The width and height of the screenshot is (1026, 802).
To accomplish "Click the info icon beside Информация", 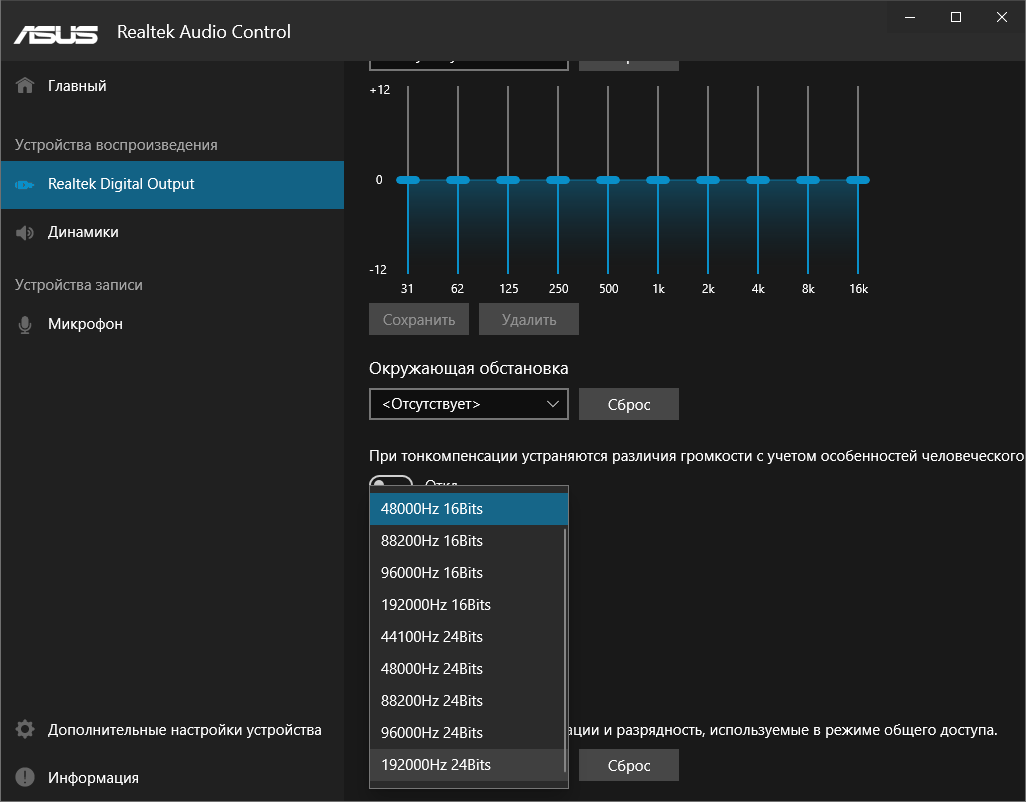I will 24,777.
